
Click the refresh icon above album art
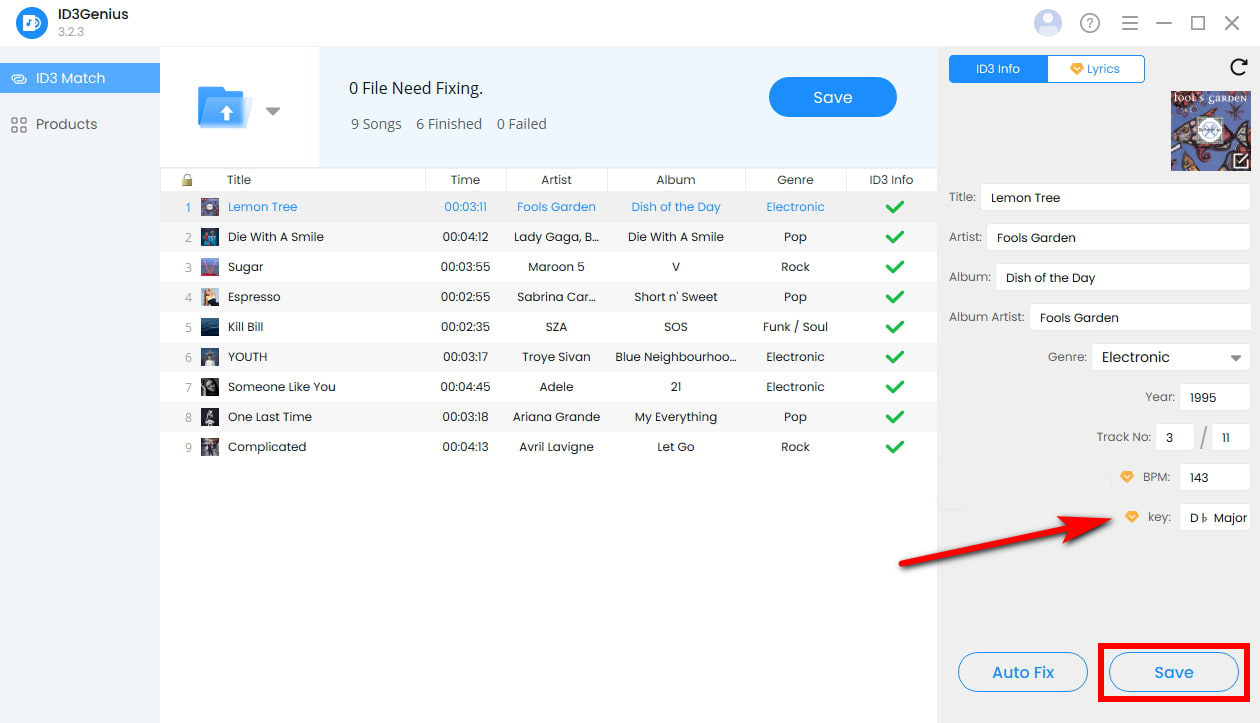(x=1238, y=68)
